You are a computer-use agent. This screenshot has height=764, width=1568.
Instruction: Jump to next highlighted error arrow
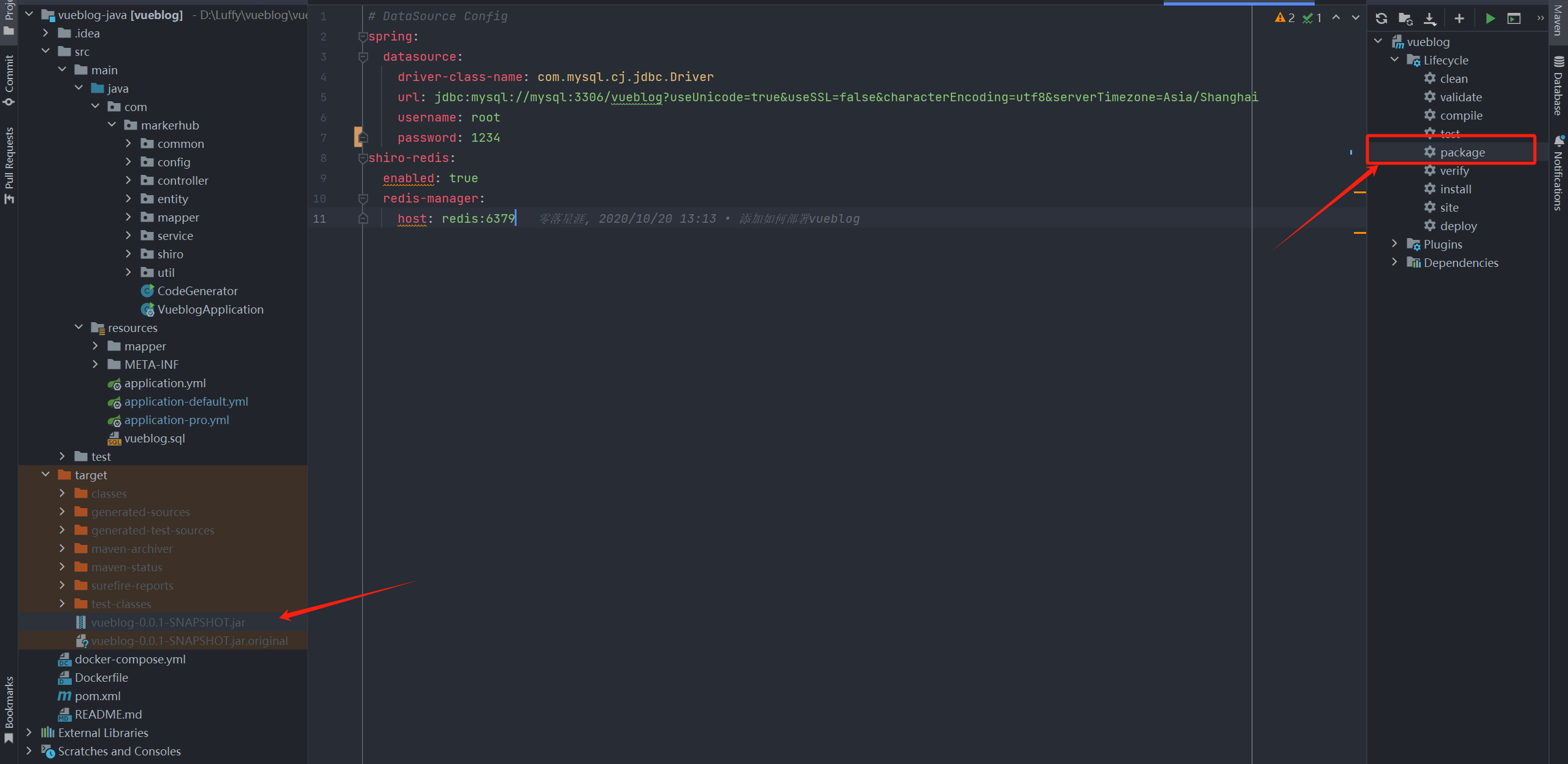1356,18
